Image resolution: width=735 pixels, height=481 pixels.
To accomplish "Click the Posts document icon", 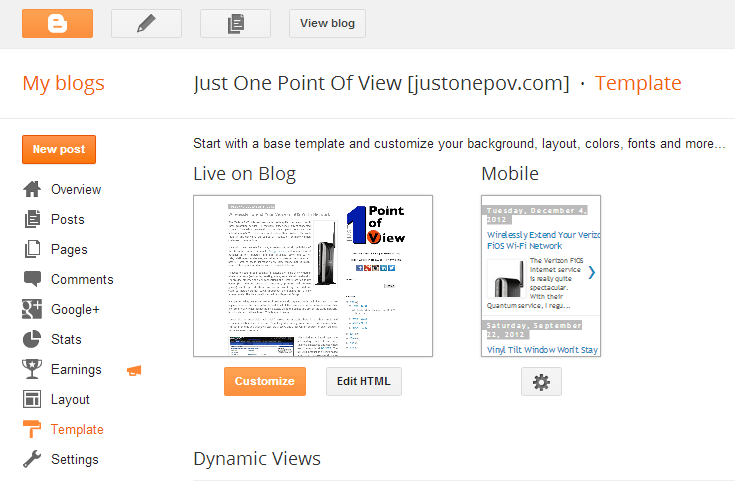I will pos(32,219).
